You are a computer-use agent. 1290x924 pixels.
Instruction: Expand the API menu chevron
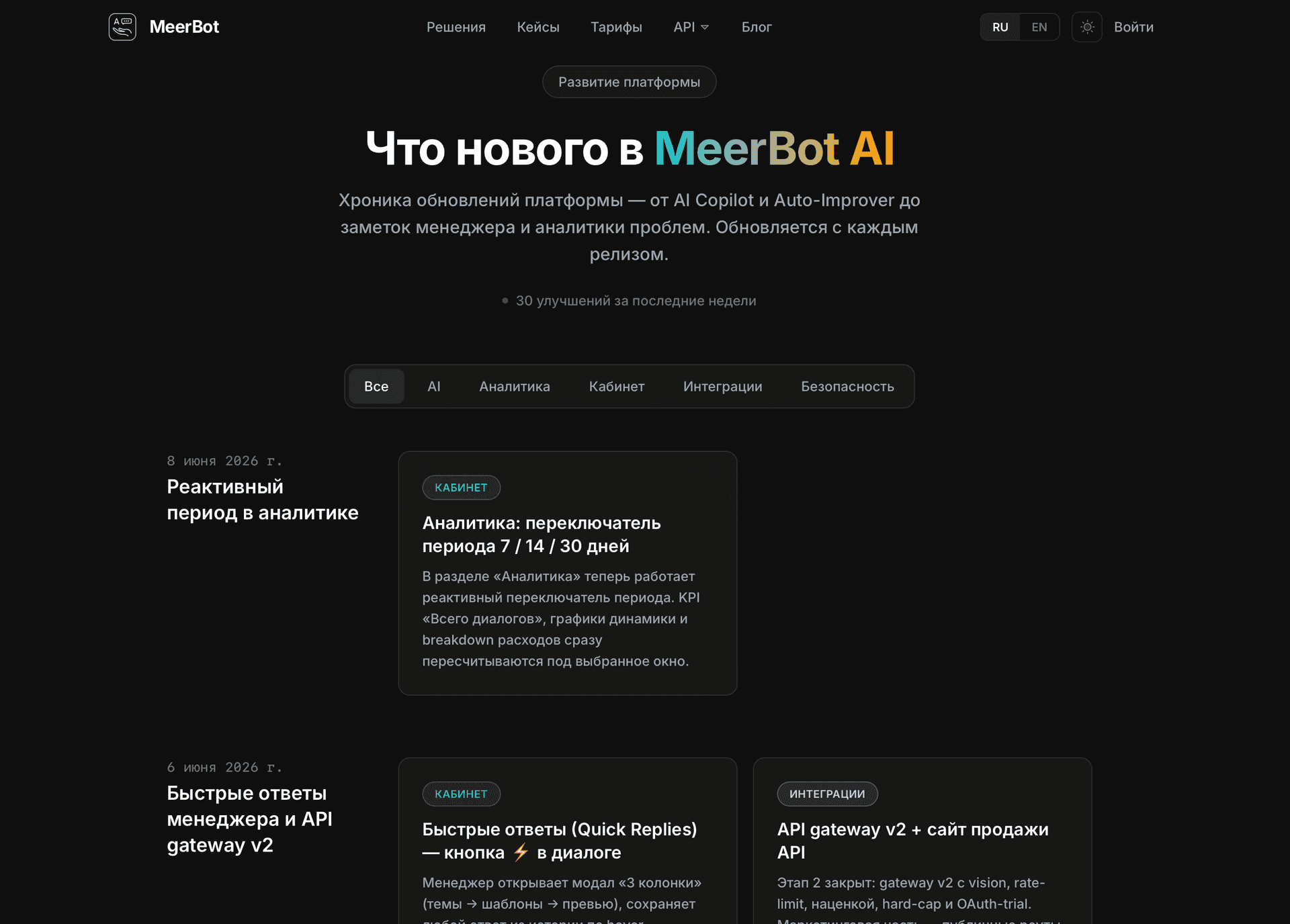705,28
